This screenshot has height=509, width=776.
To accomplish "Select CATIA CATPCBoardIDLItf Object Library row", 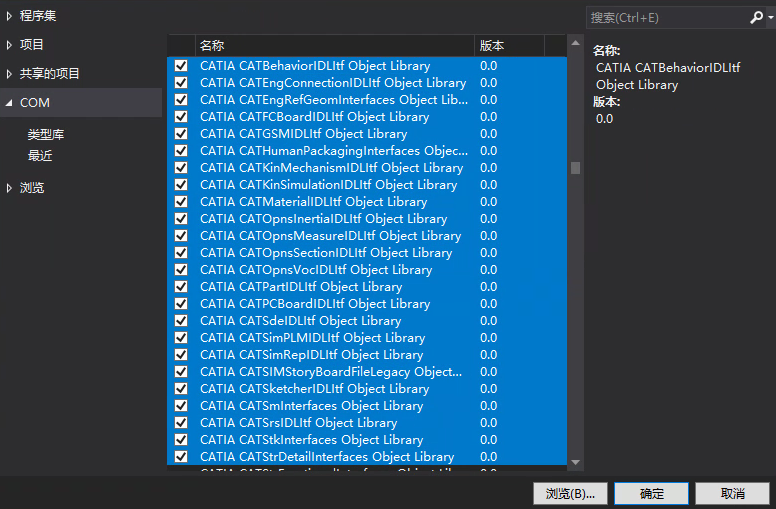I will point(367,304).
